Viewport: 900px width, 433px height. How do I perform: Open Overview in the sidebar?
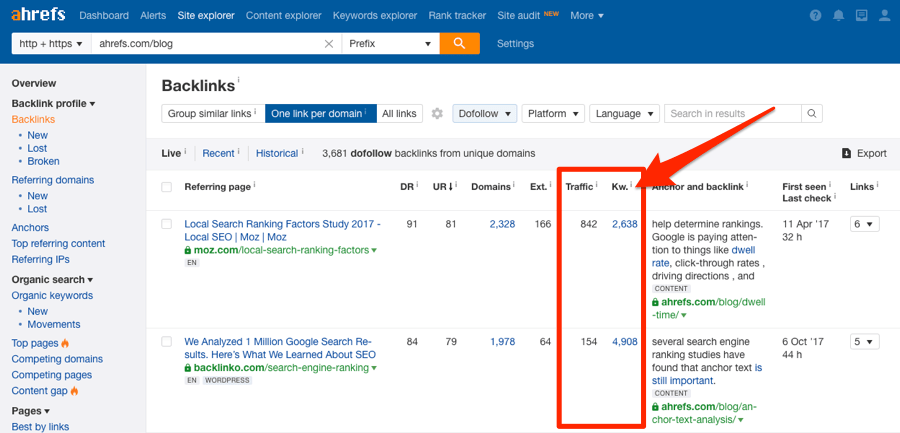click(34, 83)
